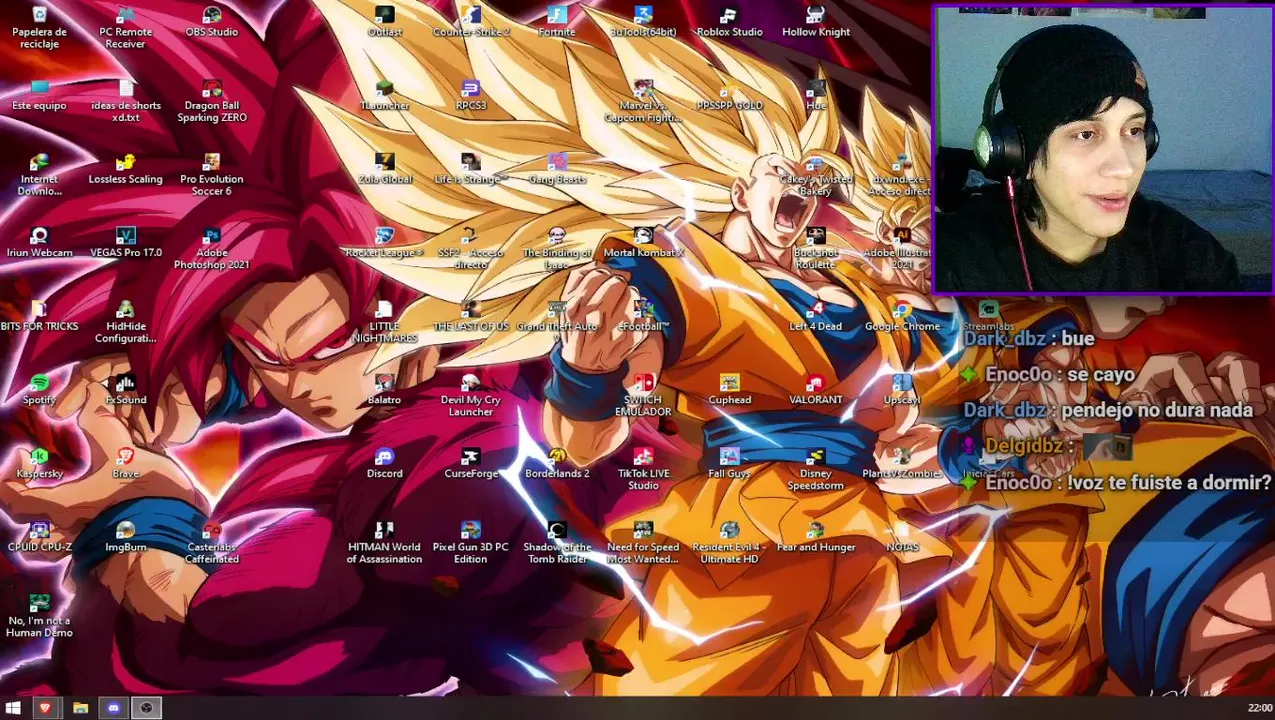Open Fall Guys shortcut

tap(729, 463)
